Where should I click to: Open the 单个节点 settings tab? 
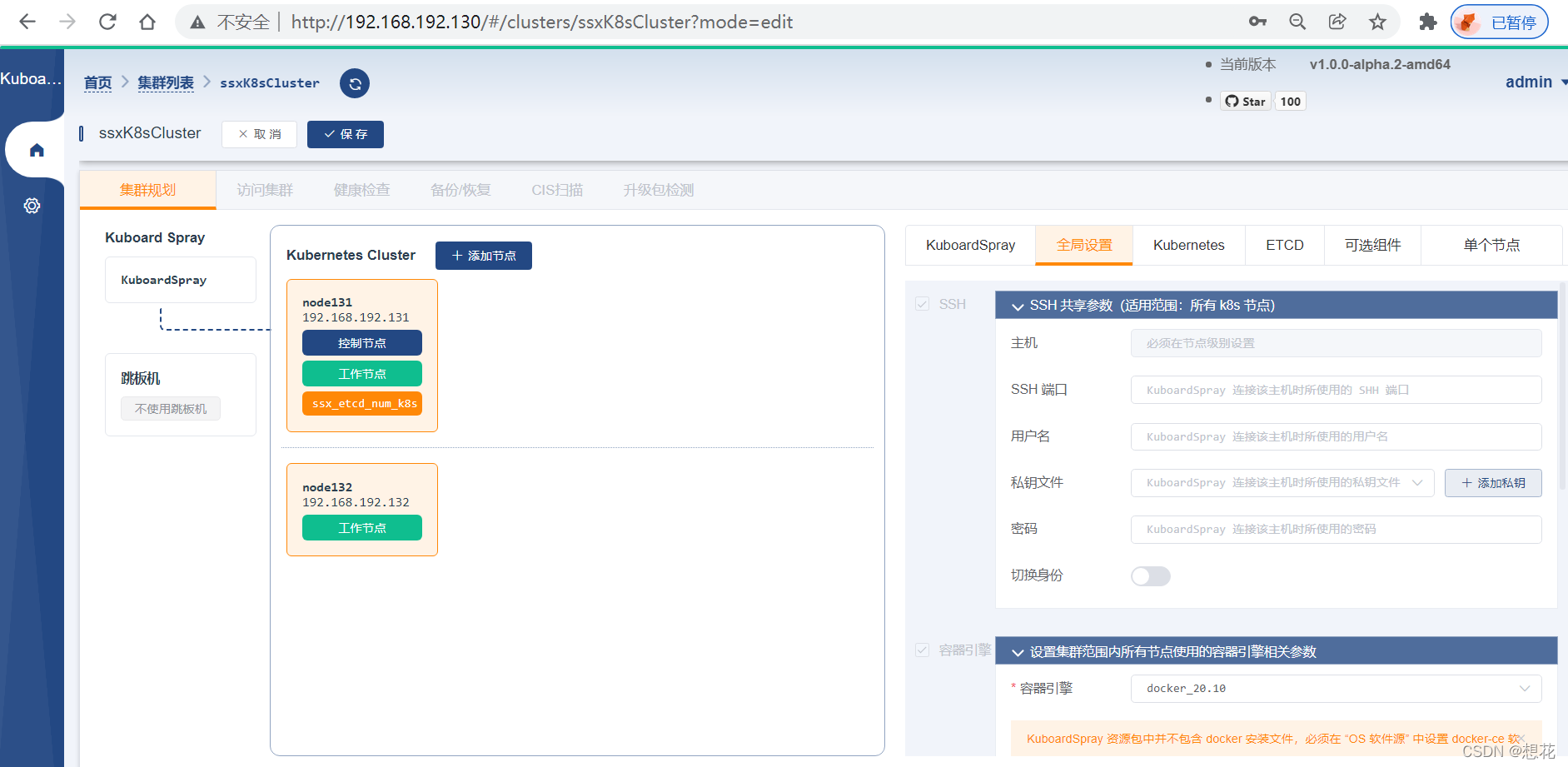[1491, 245]
